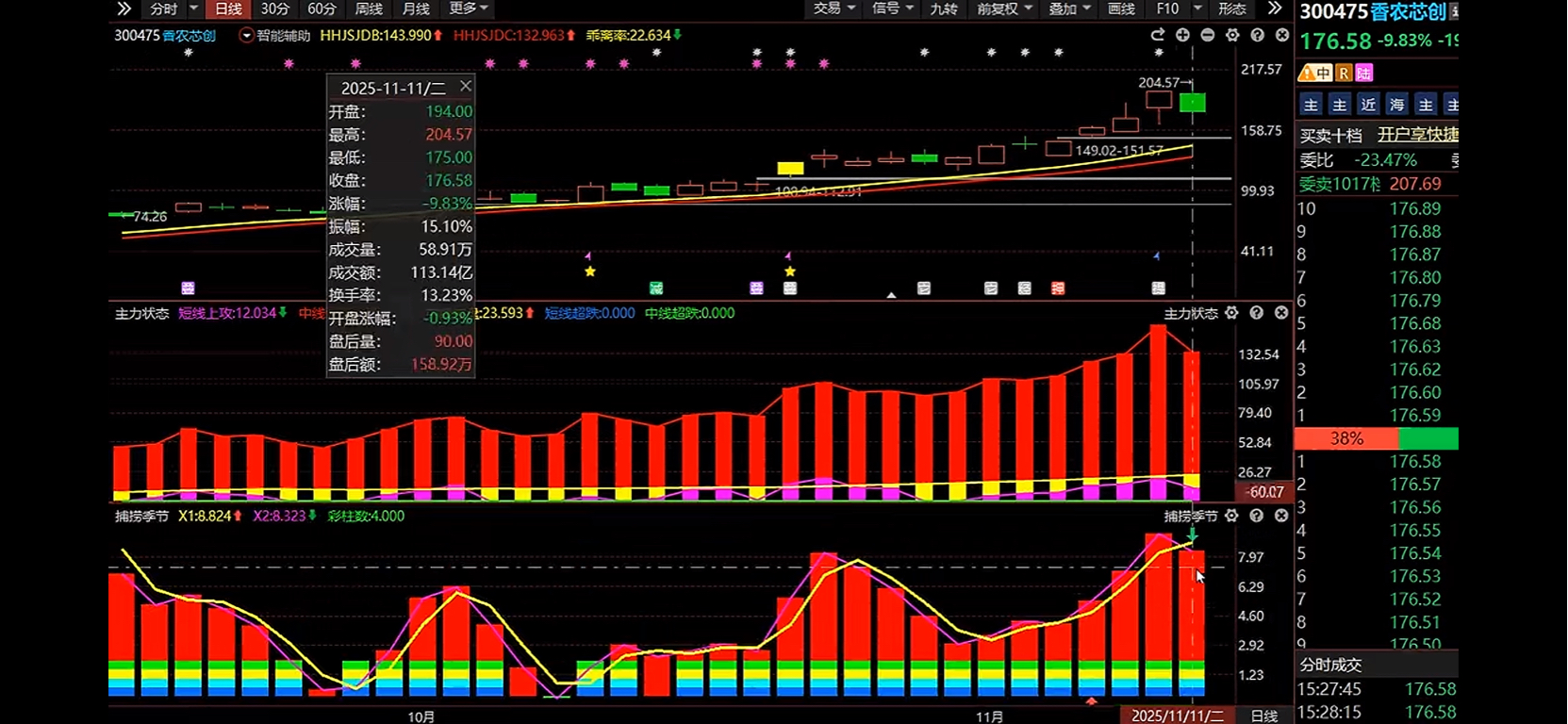This screenshot has height=724, width=1568.
Task: Select the 周线 weekly chart tab
Action: click(x=369, y=8)
